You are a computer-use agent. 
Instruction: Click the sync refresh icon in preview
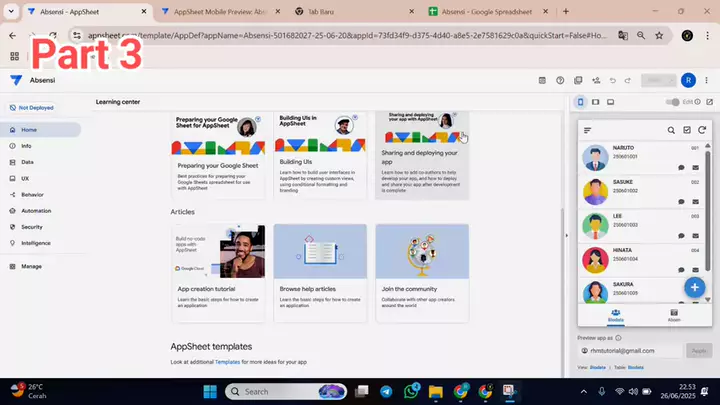click(702, 130)
